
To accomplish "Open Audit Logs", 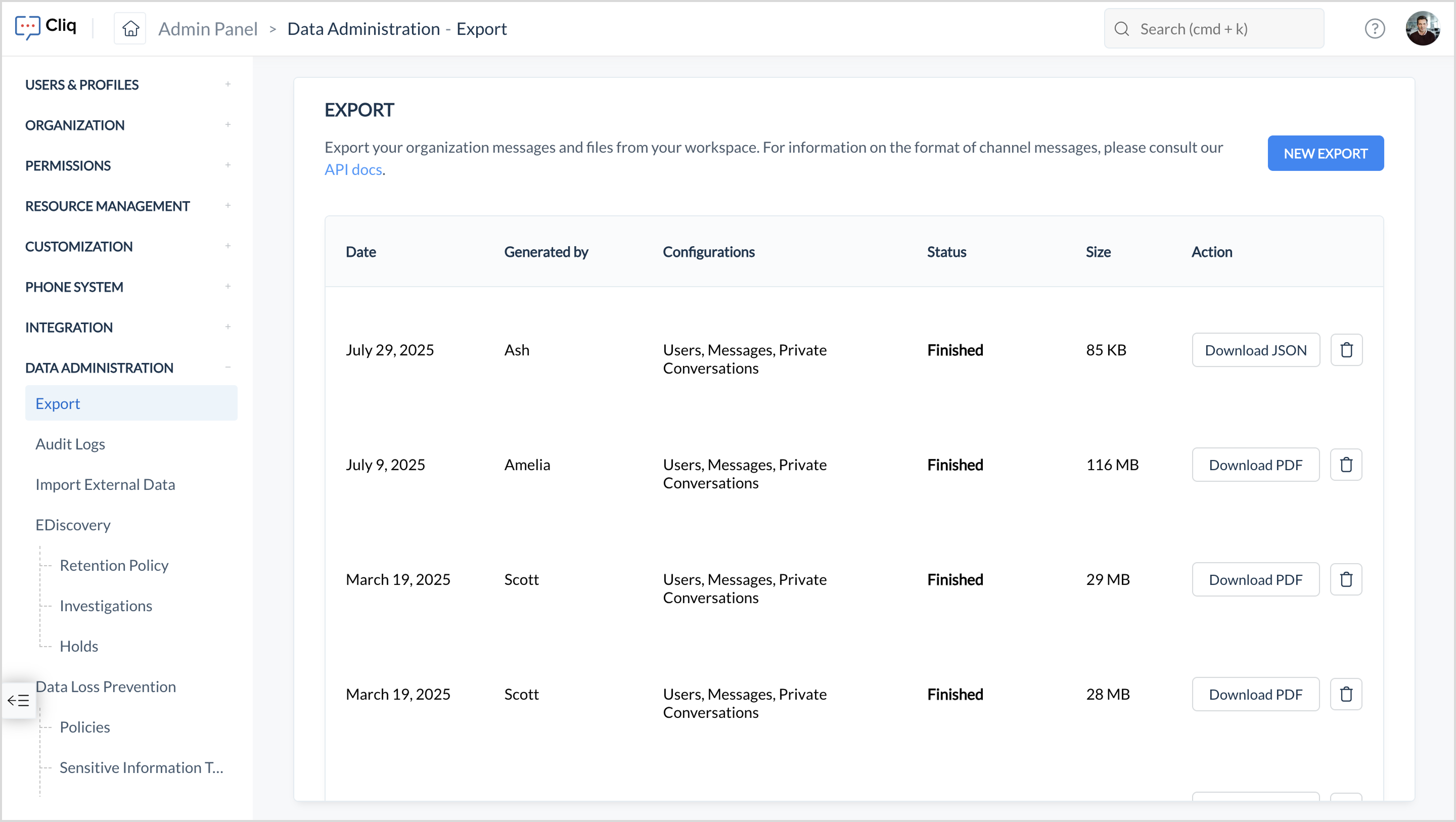I will (70, 444).
